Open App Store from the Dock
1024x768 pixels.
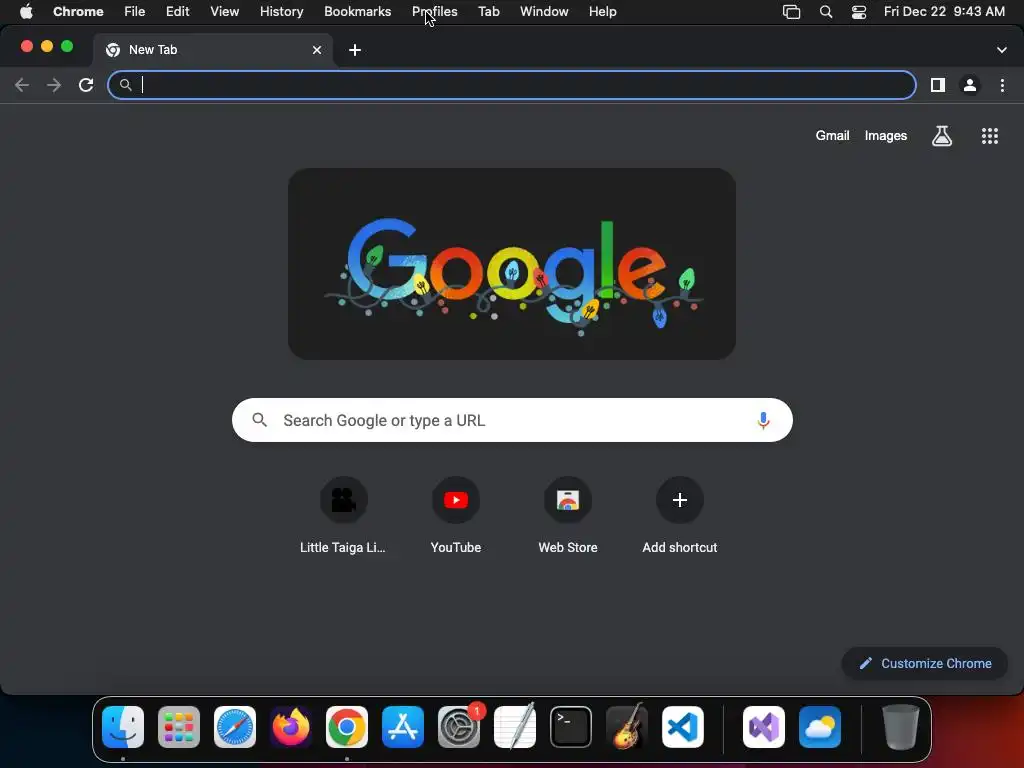pyautogui.click(x=403, y=727)
